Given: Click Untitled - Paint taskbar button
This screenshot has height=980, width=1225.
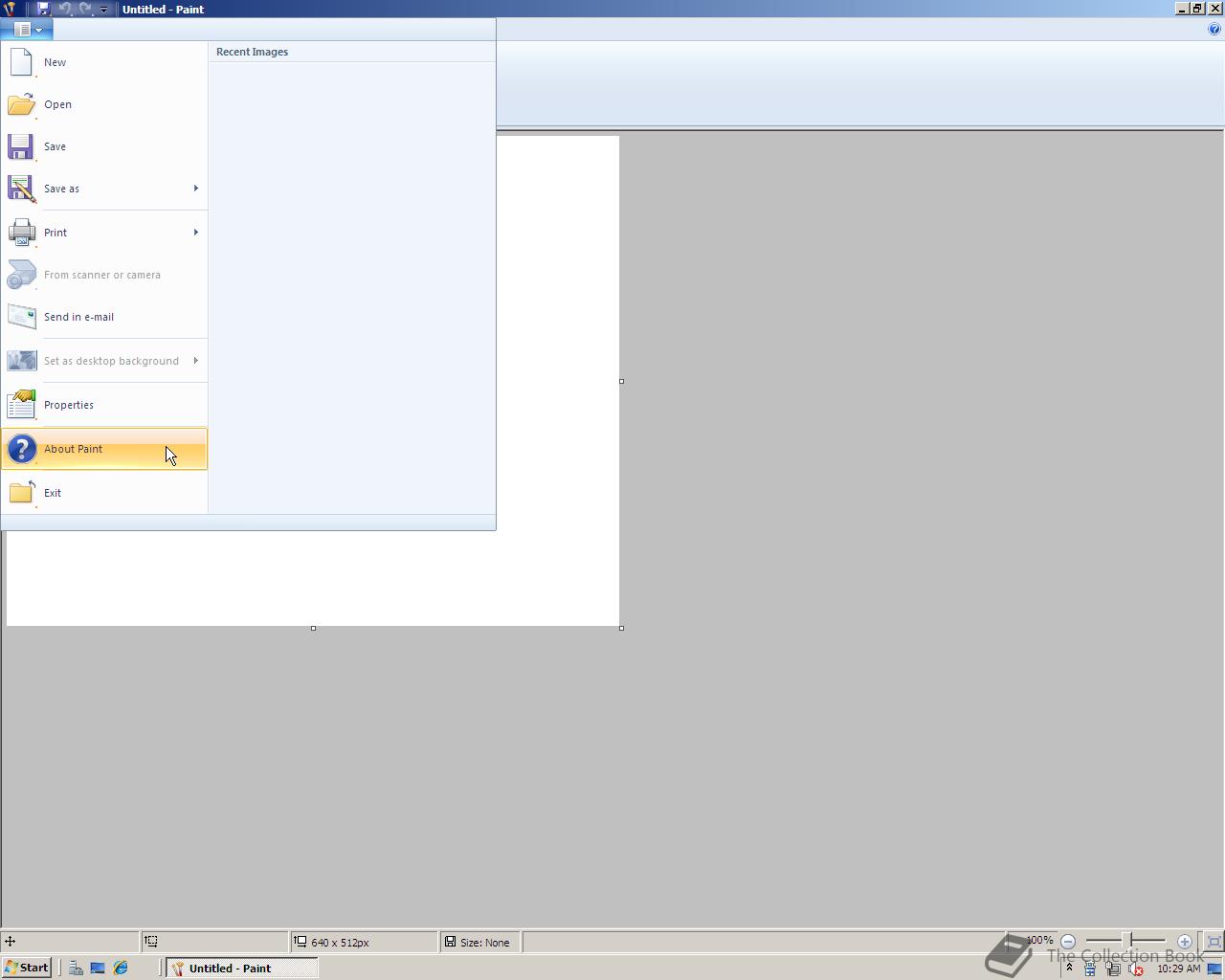Looking at the screenshot, I should tap(242, 968).
